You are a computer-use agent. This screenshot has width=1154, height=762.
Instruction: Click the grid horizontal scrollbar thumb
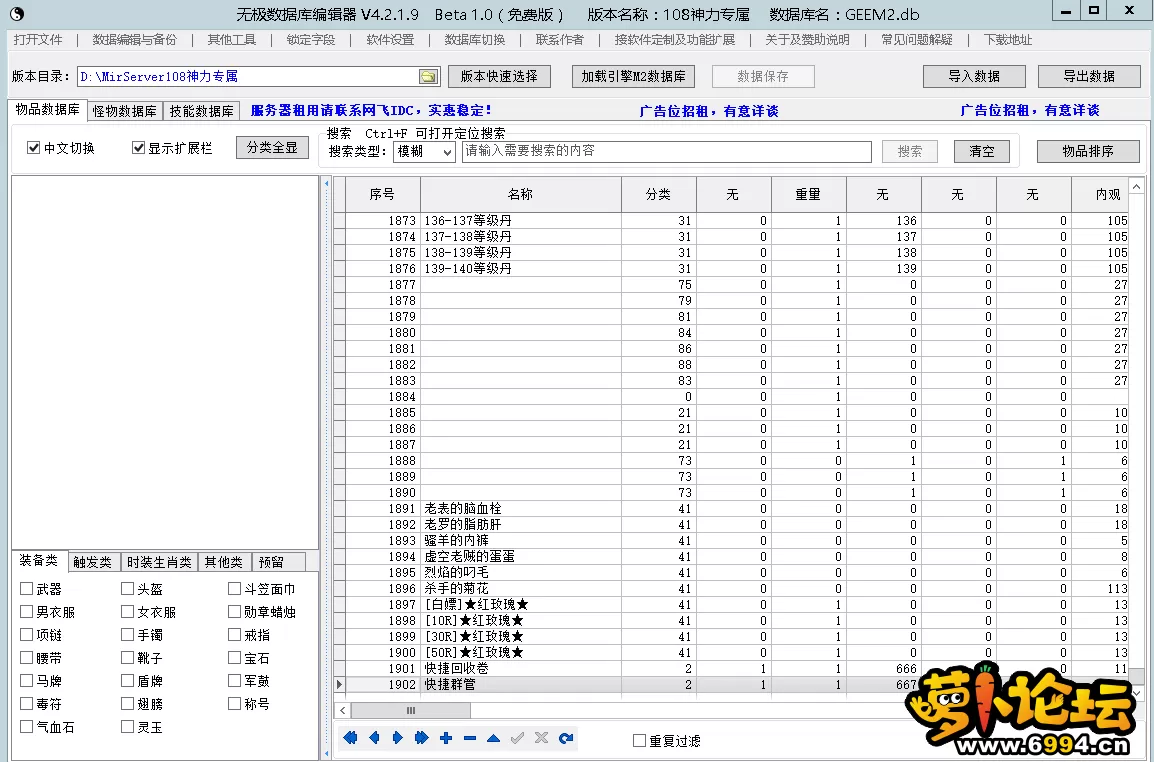(411, 710)
